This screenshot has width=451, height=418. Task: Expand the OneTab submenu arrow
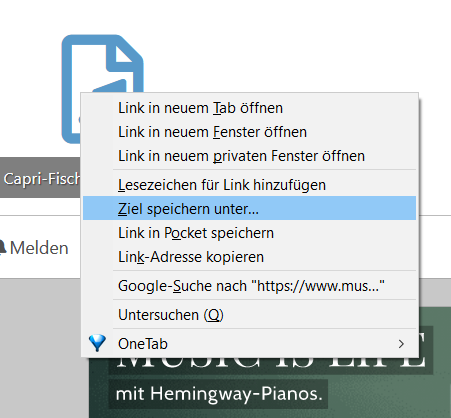coord(401,344)
